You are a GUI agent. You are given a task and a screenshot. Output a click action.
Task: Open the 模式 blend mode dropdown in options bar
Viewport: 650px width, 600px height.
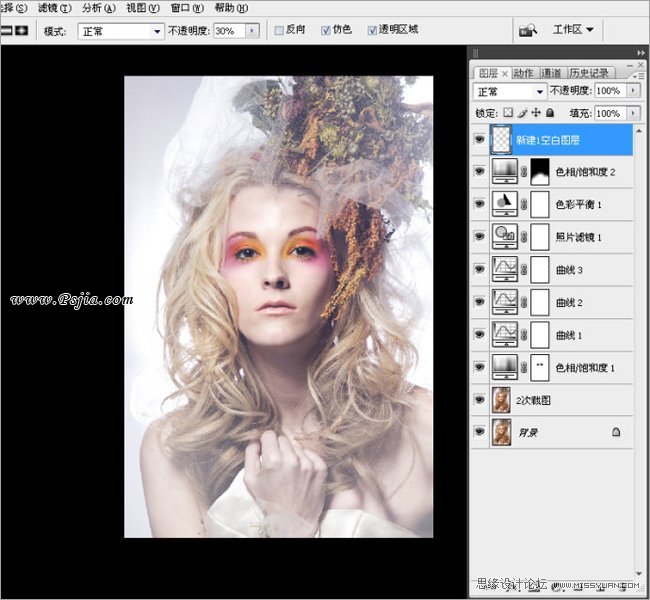[157, 31]
